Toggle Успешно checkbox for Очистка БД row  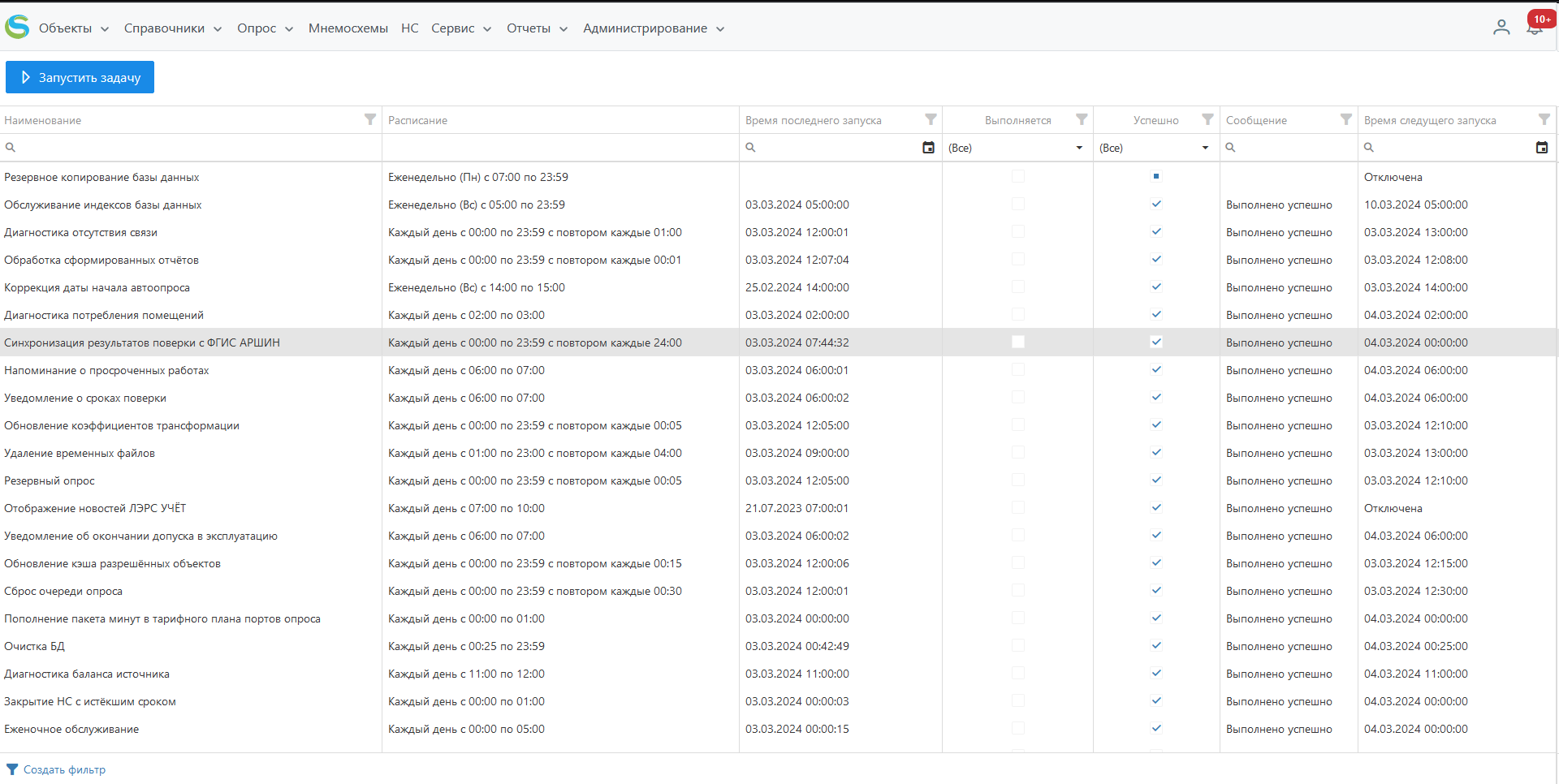(1156, 646)
